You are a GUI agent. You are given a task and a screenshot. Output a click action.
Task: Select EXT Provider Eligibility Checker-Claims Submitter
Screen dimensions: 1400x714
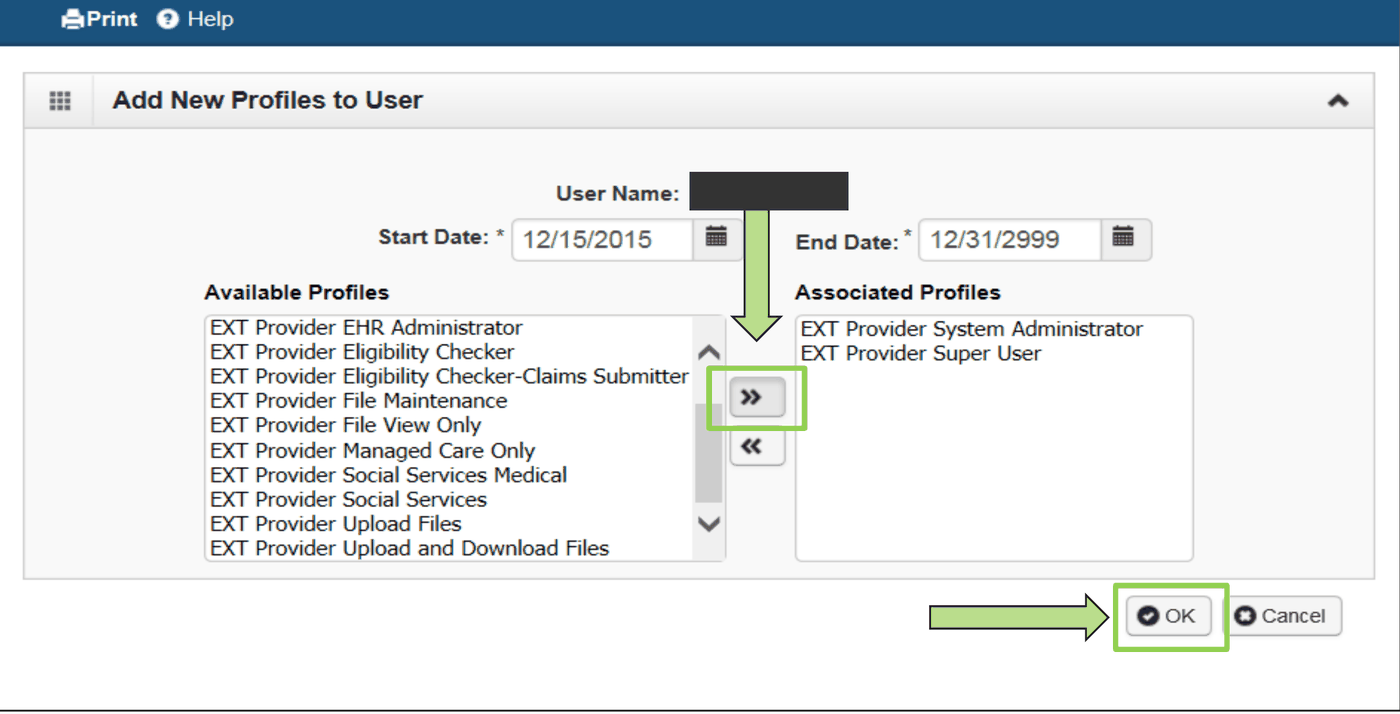point(449,377)
